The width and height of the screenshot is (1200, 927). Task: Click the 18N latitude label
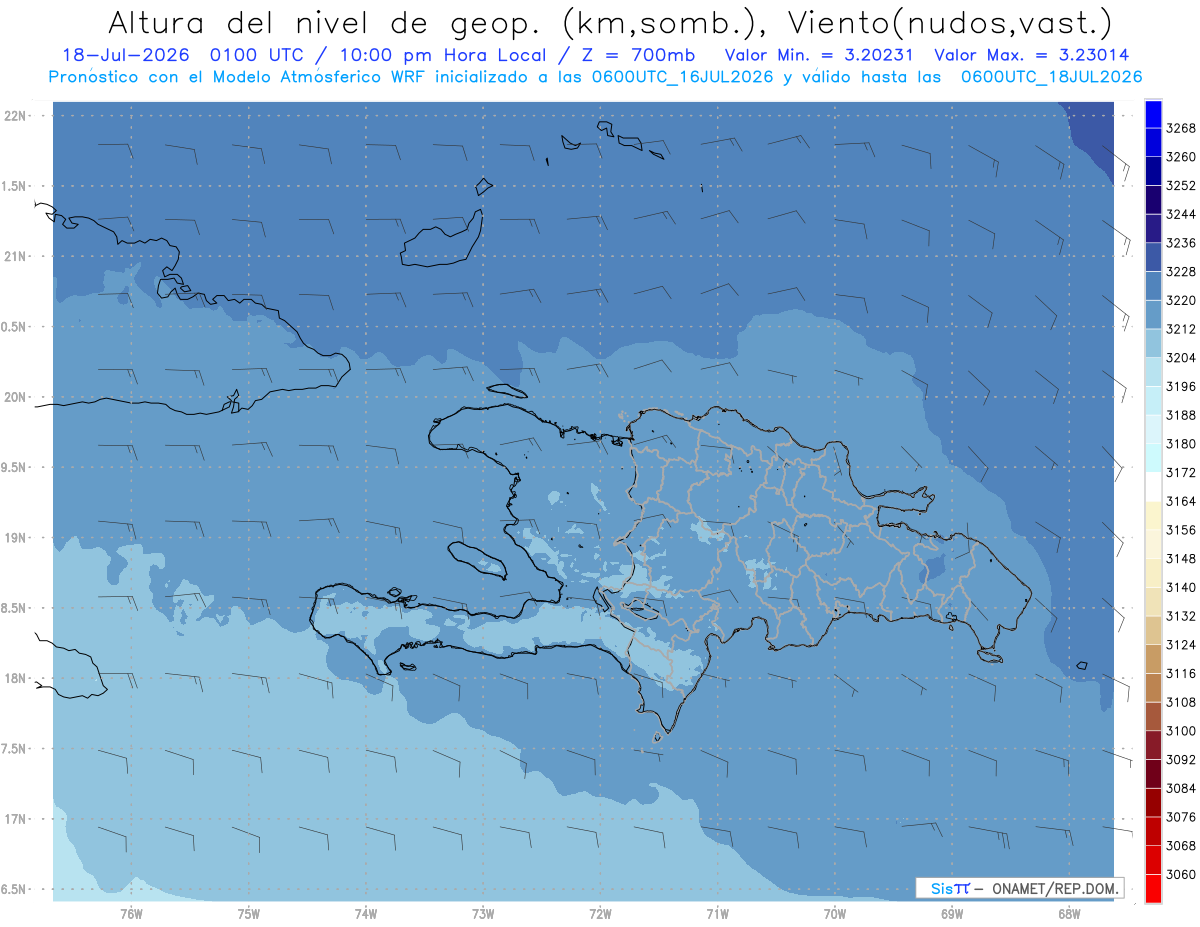pos(15,679)
